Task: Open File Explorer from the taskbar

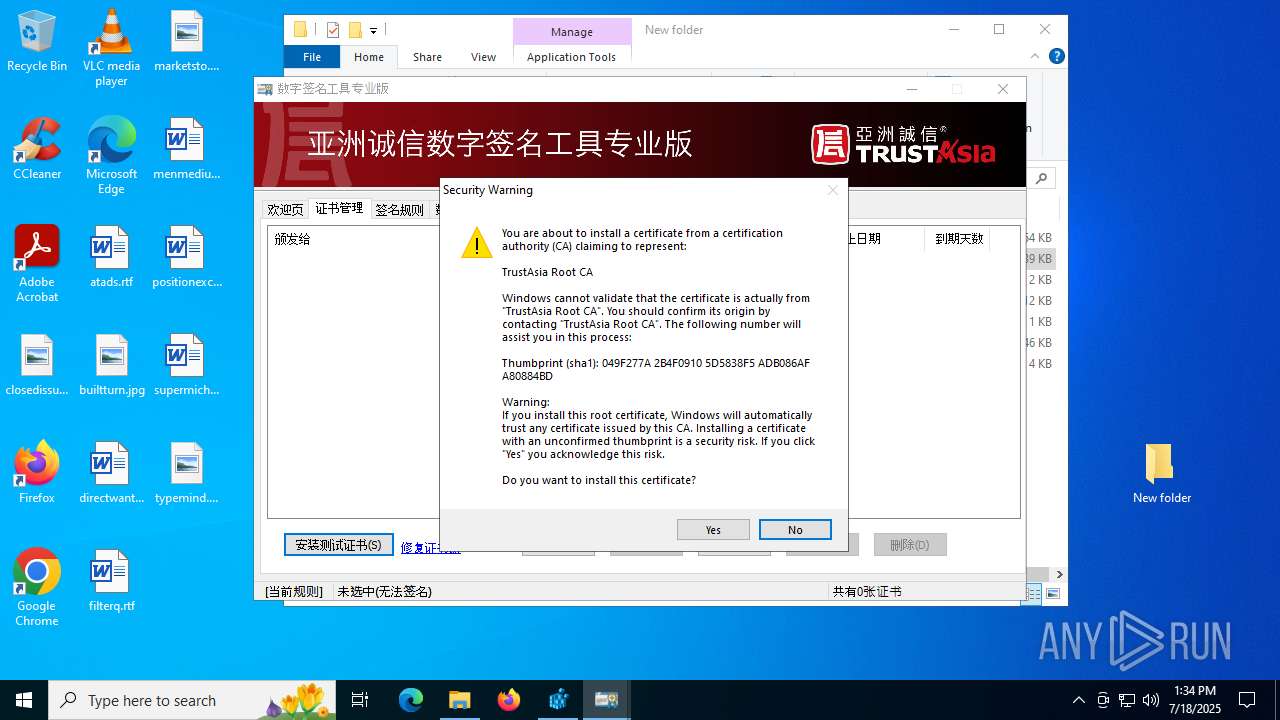Action: [459, 700]
